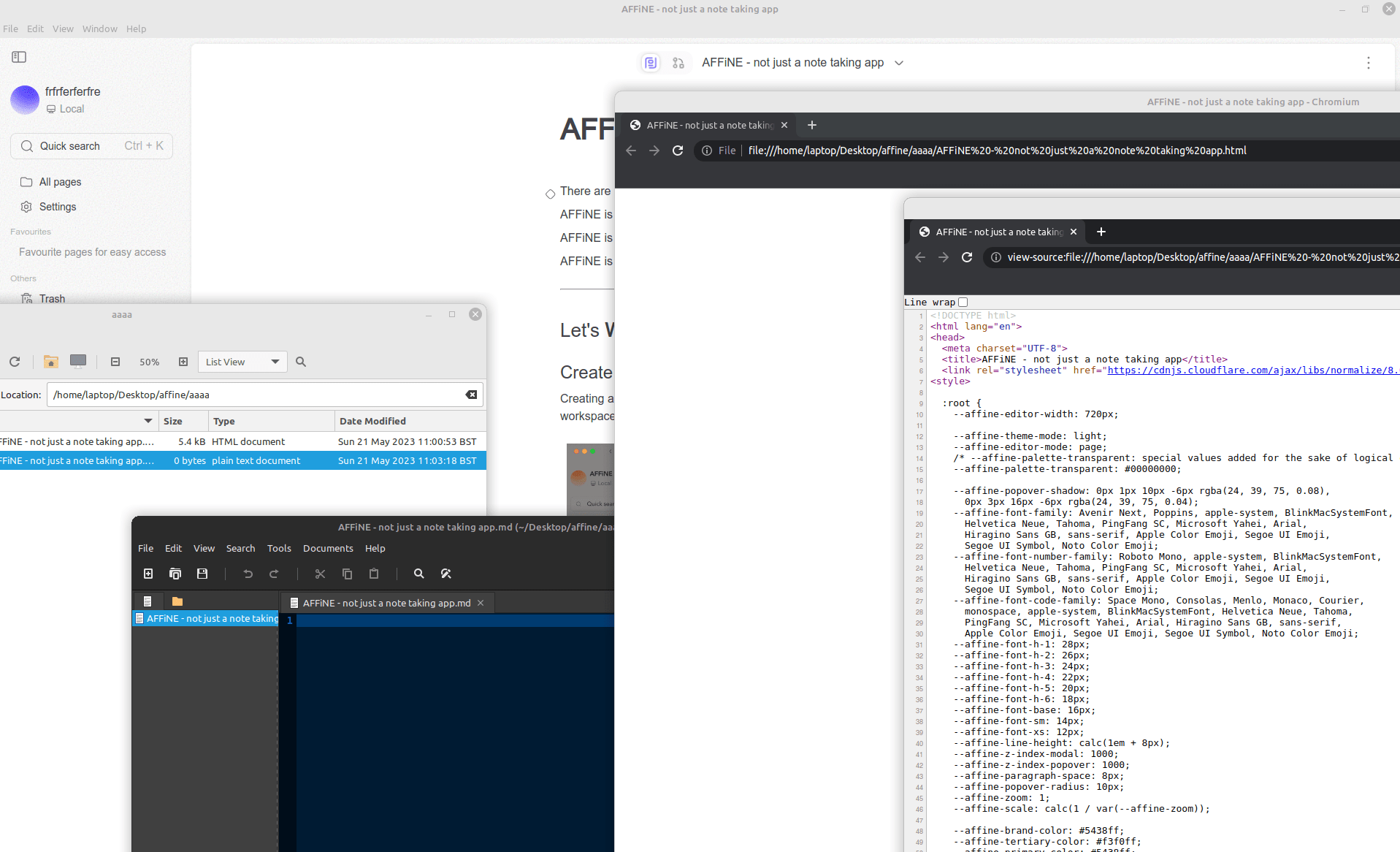The image size is (1400, 852).
Task: View site information in the first Chromium window
Action: click(707, 151)
